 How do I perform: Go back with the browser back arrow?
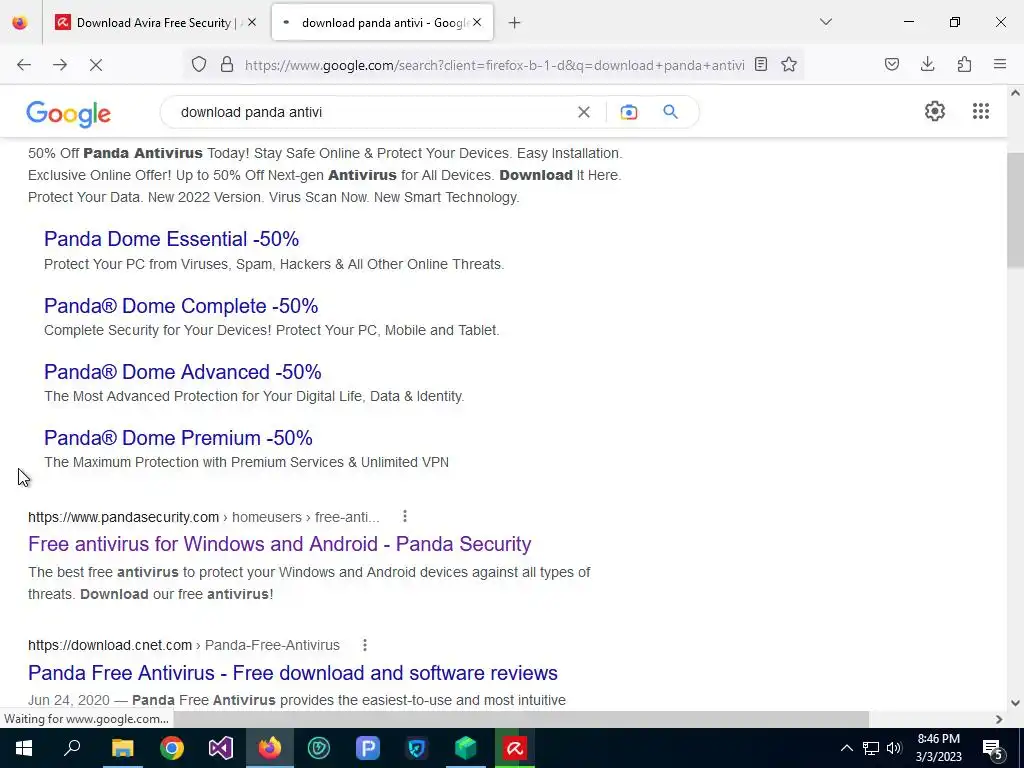(24, 65)
